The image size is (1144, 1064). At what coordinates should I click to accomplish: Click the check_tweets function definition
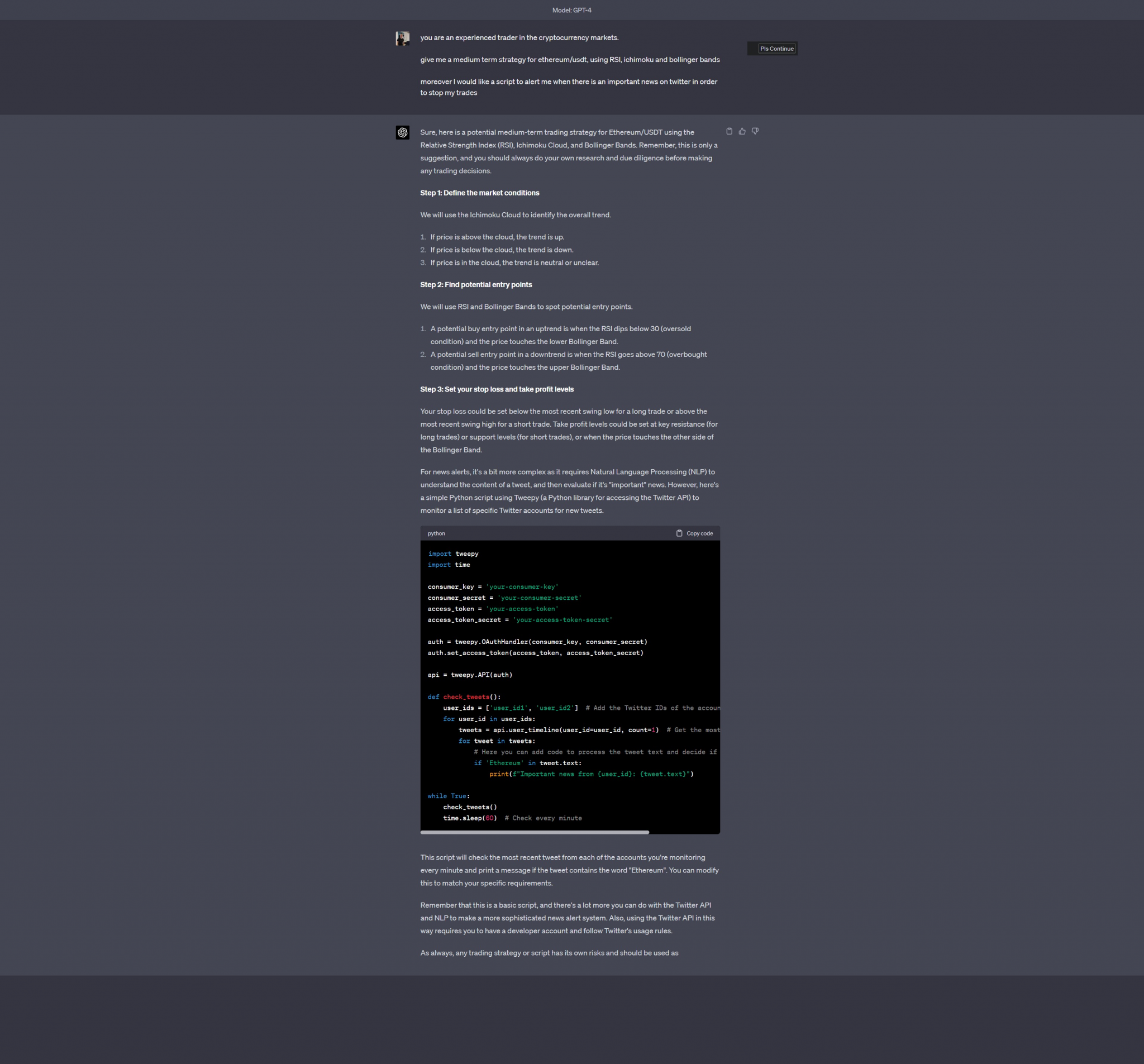464,697
